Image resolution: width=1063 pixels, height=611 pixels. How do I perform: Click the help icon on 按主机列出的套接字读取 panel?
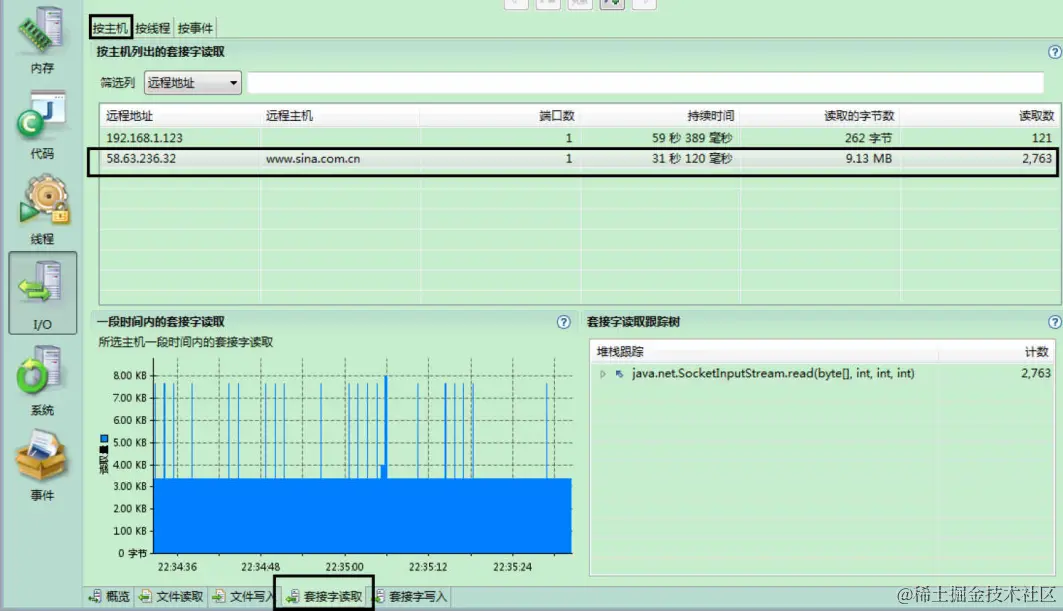pyautogui.click(x=1054, y=51)
